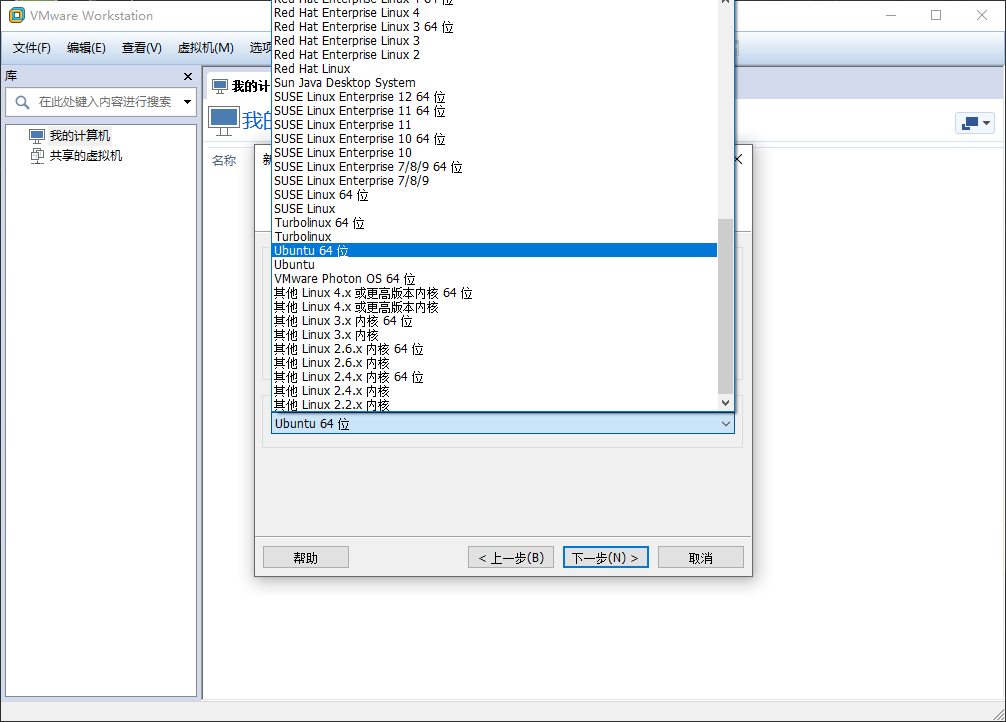Image resolution: width=1006 pixels, height=722 pixels.
Task: Proceed with 下一步(N) button
Action: 606,558
